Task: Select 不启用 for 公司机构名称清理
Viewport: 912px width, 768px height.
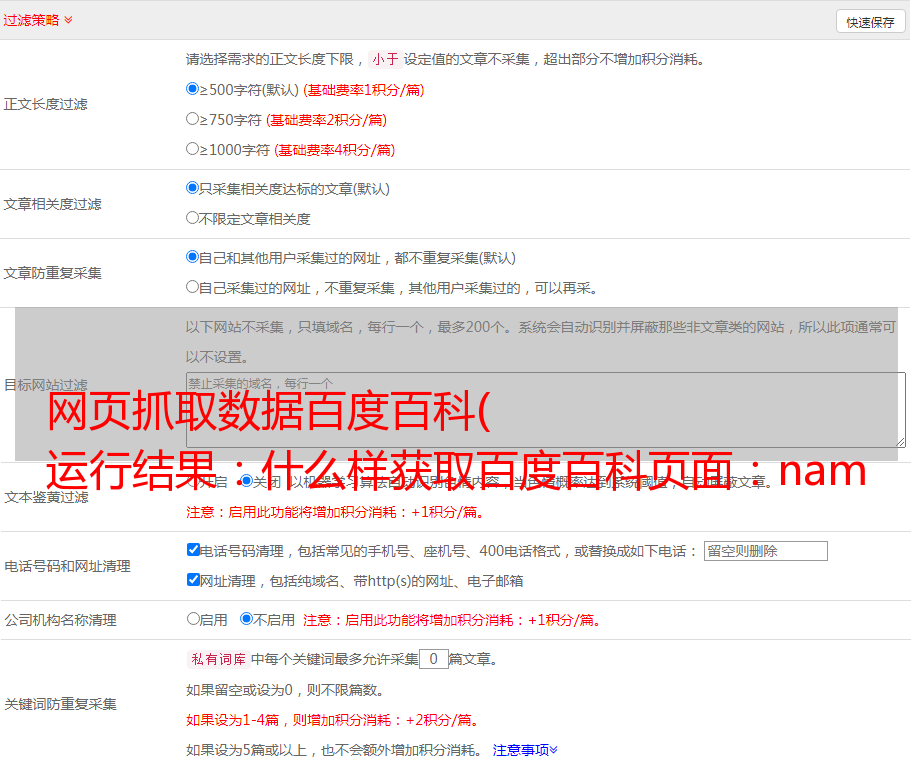Action: (246, 619)
